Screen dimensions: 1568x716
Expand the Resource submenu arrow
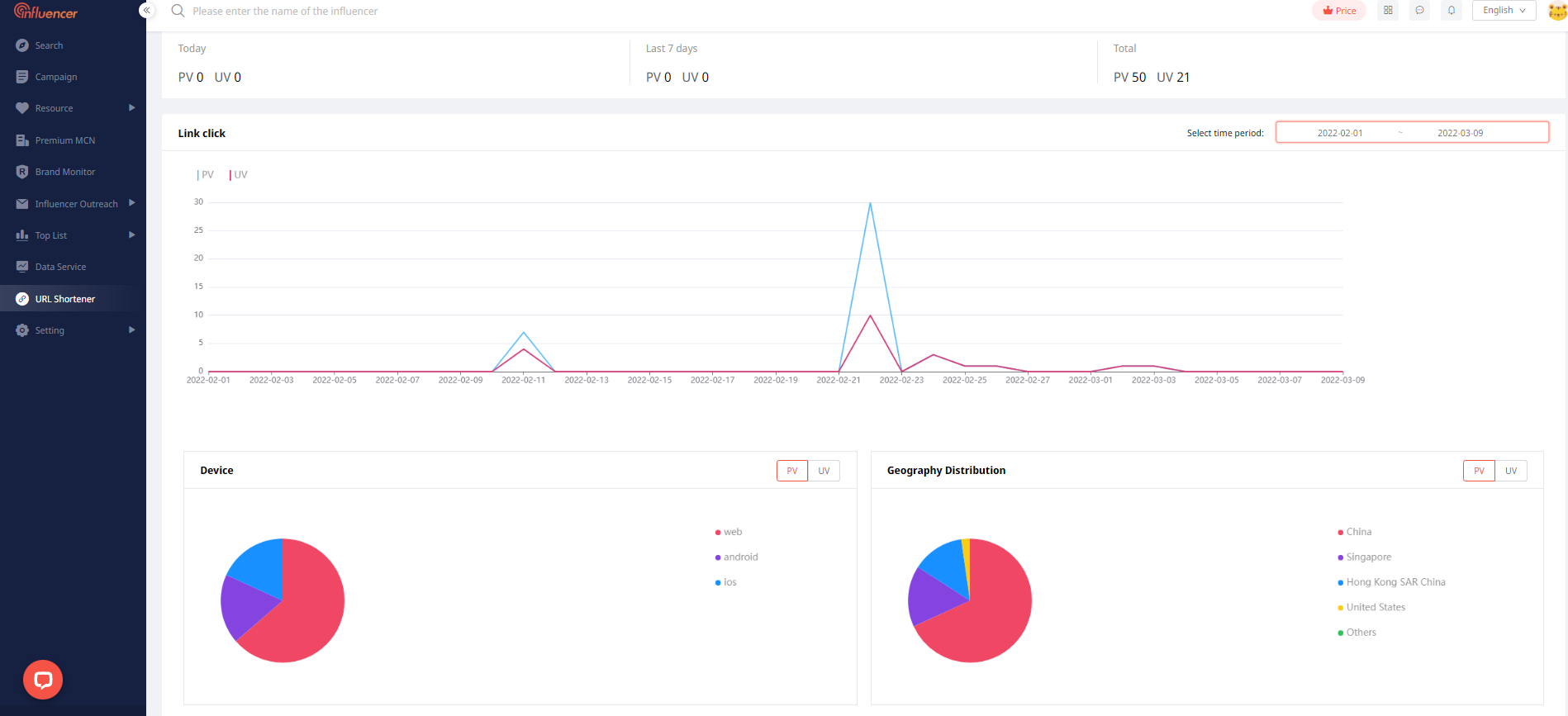[x=131, y=108]
